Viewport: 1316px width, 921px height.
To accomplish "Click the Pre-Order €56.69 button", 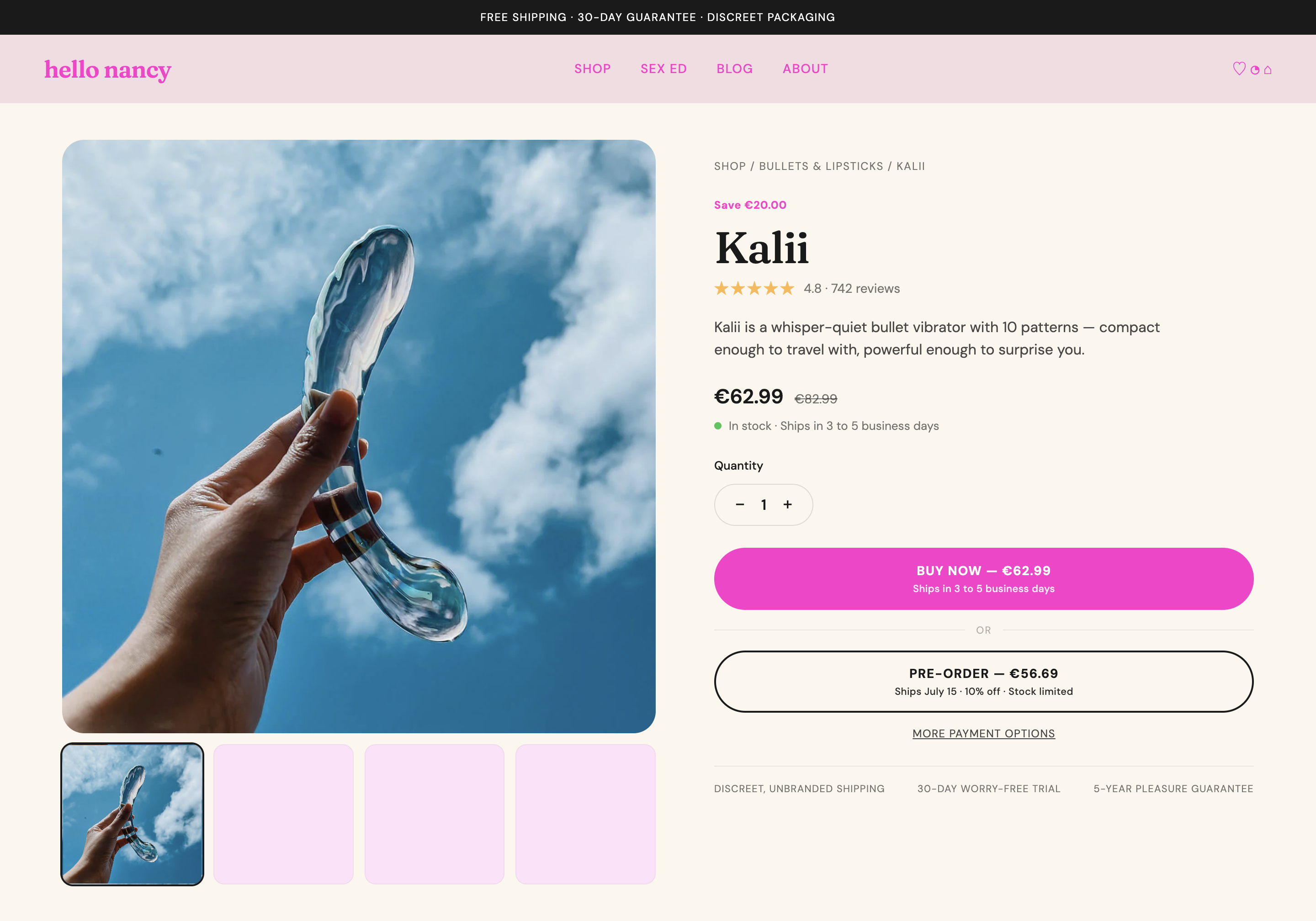I will pyautogui.click(x=983, y=682).
